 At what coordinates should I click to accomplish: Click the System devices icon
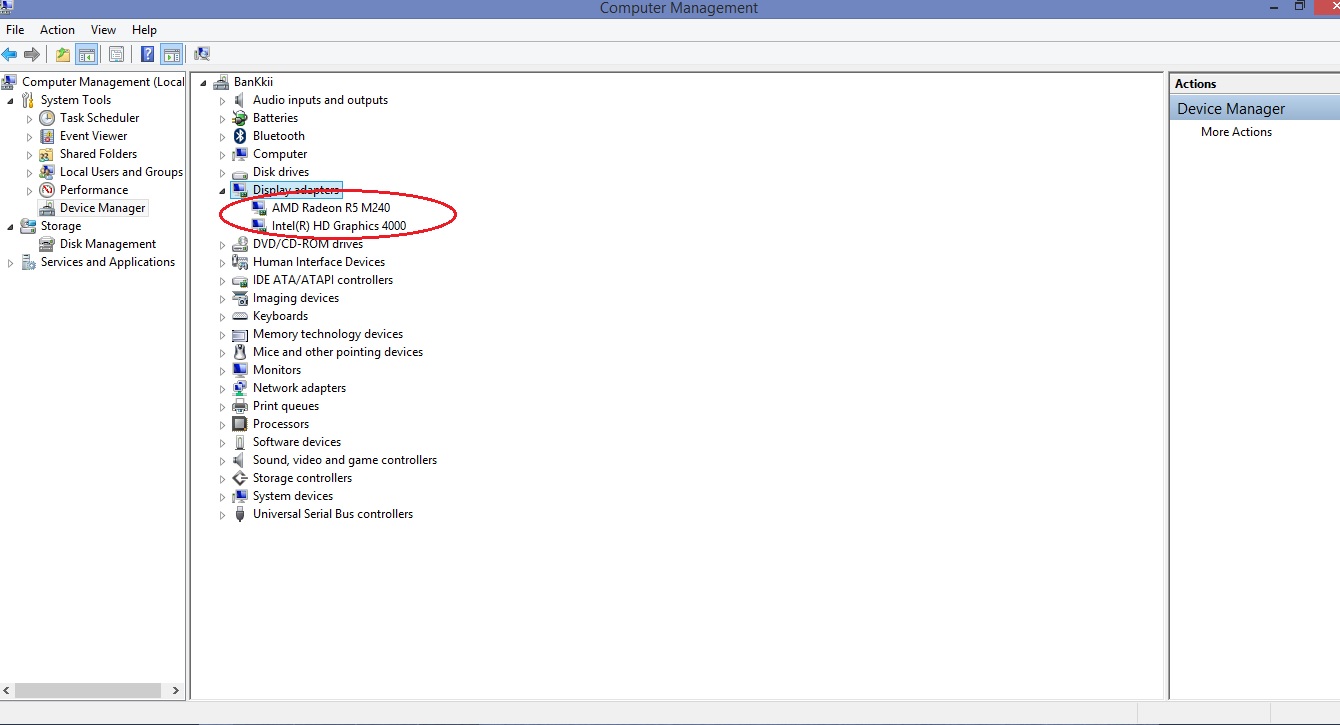(240, 496)
